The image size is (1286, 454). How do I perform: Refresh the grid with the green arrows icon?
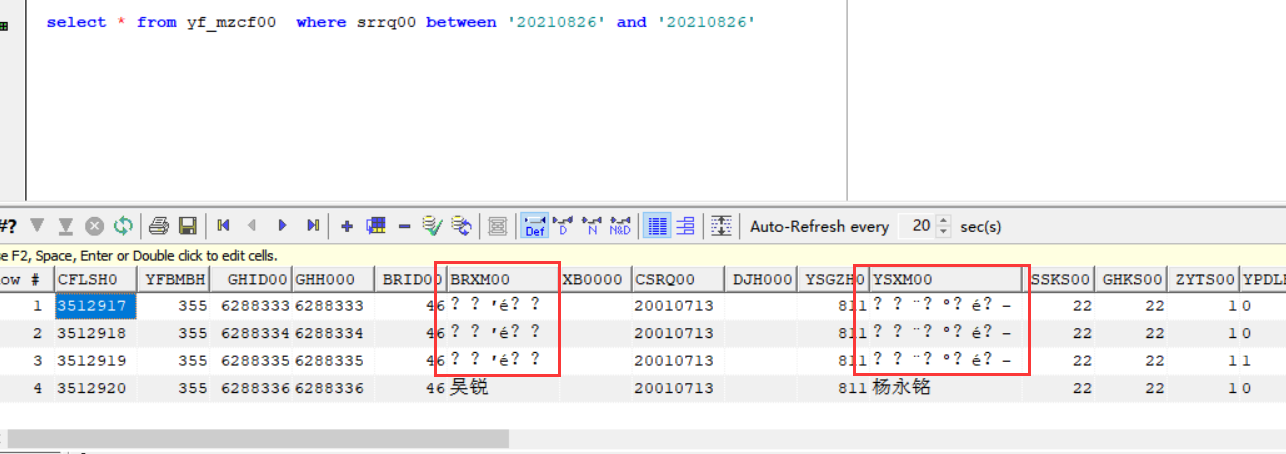pos(123,225)
